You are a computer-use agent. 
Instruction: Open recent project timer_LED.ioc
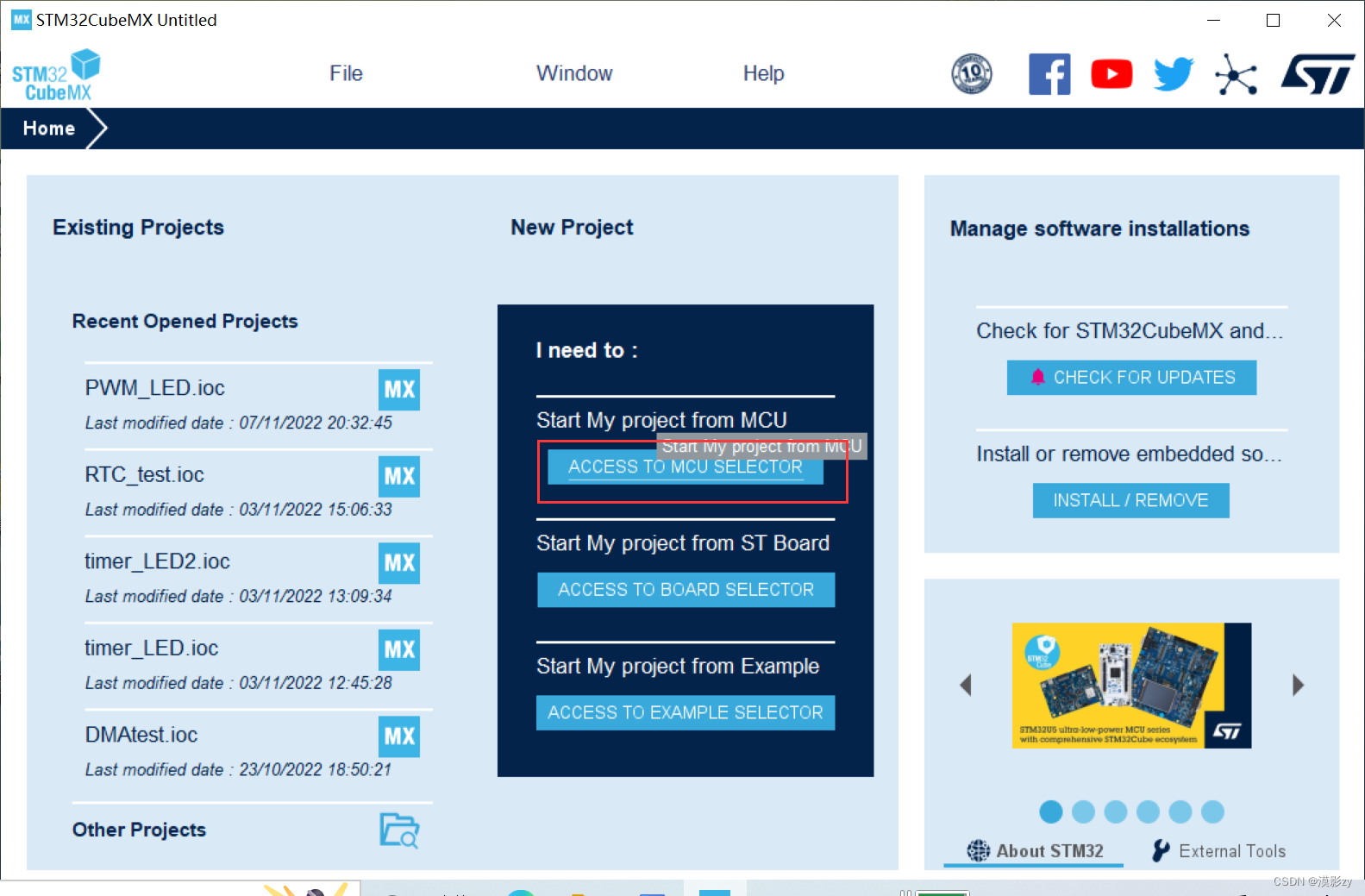tap(152, 649)
